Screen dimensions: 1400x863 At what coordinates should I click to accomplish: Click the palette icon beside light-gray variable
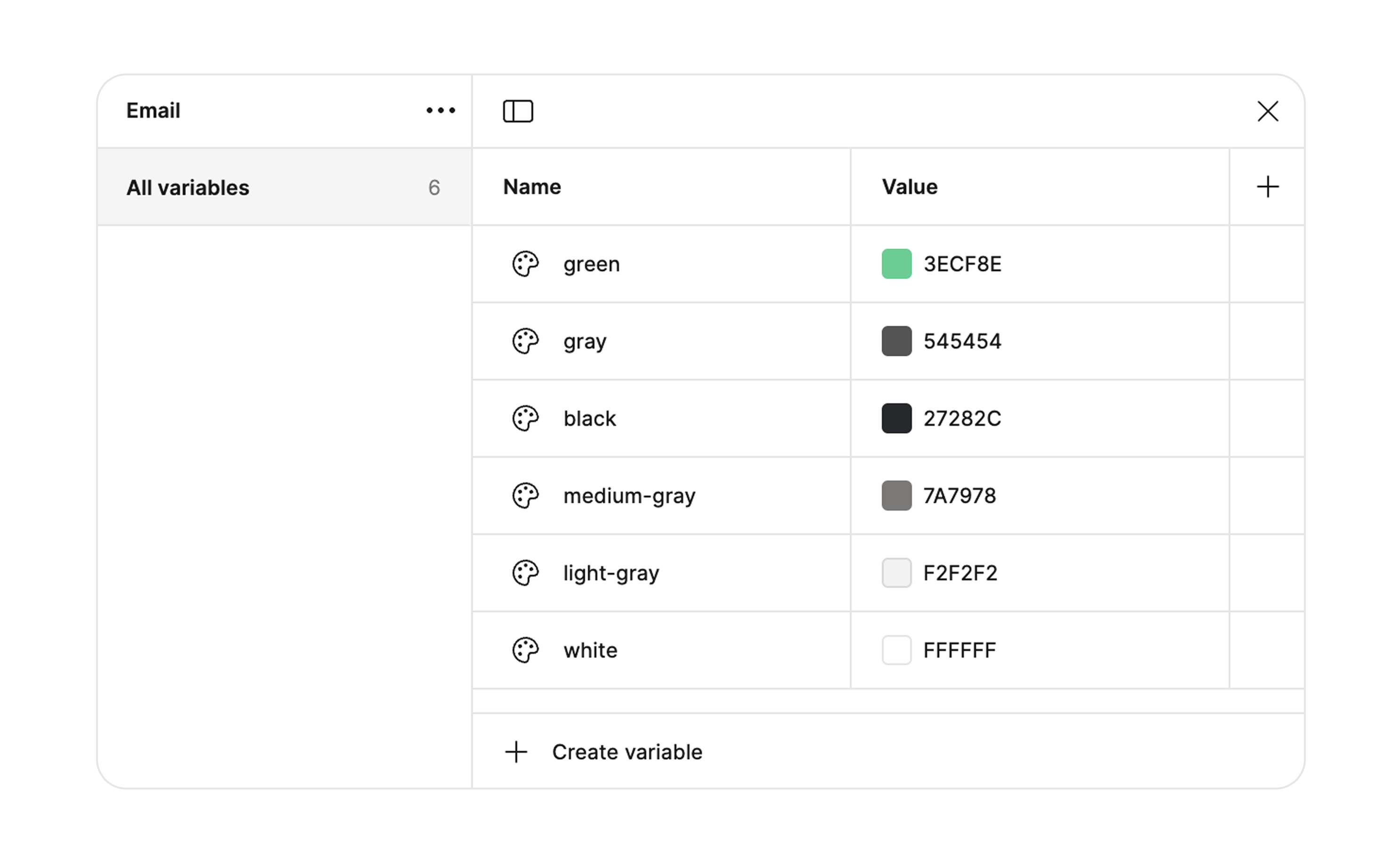coord(526,573)
